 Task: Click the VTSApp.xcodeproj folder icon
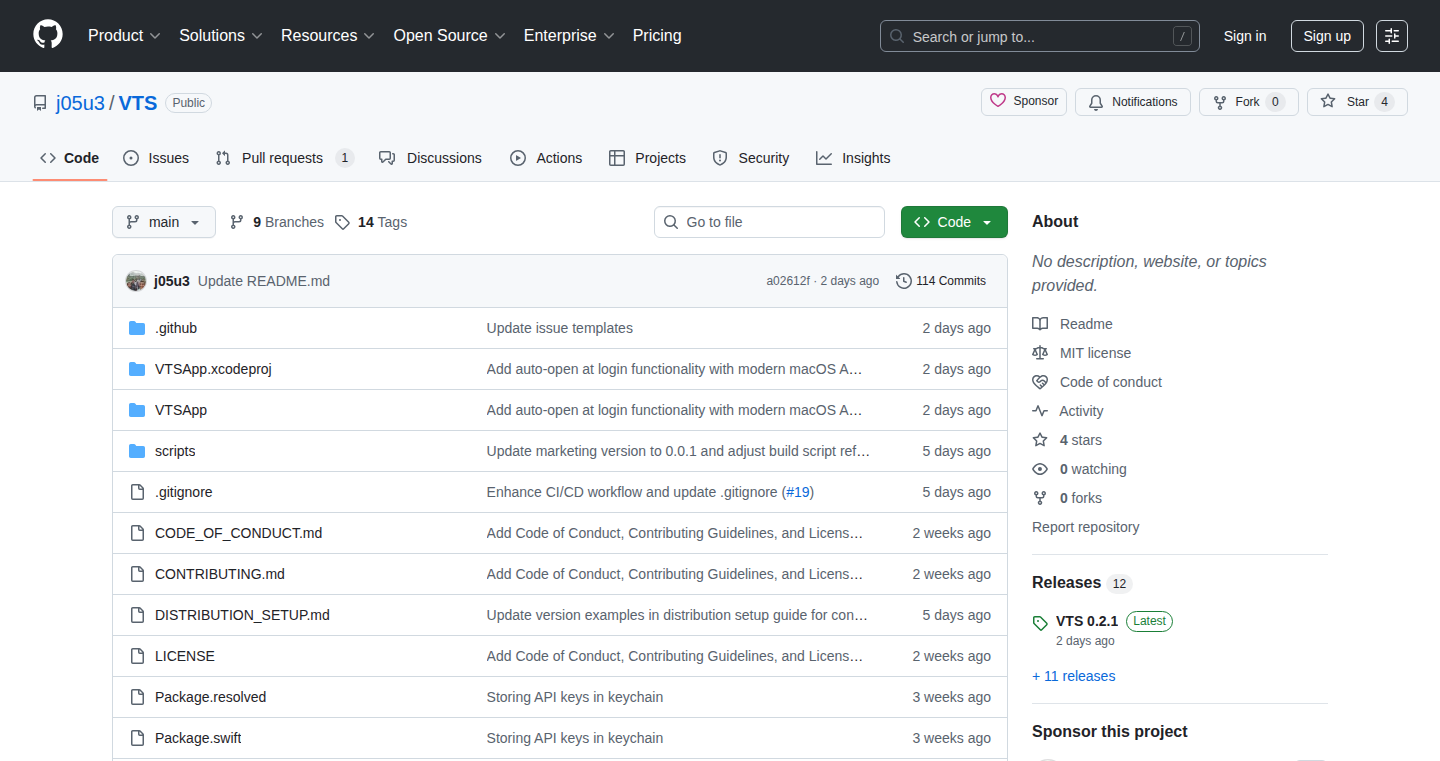coord(137,369)
